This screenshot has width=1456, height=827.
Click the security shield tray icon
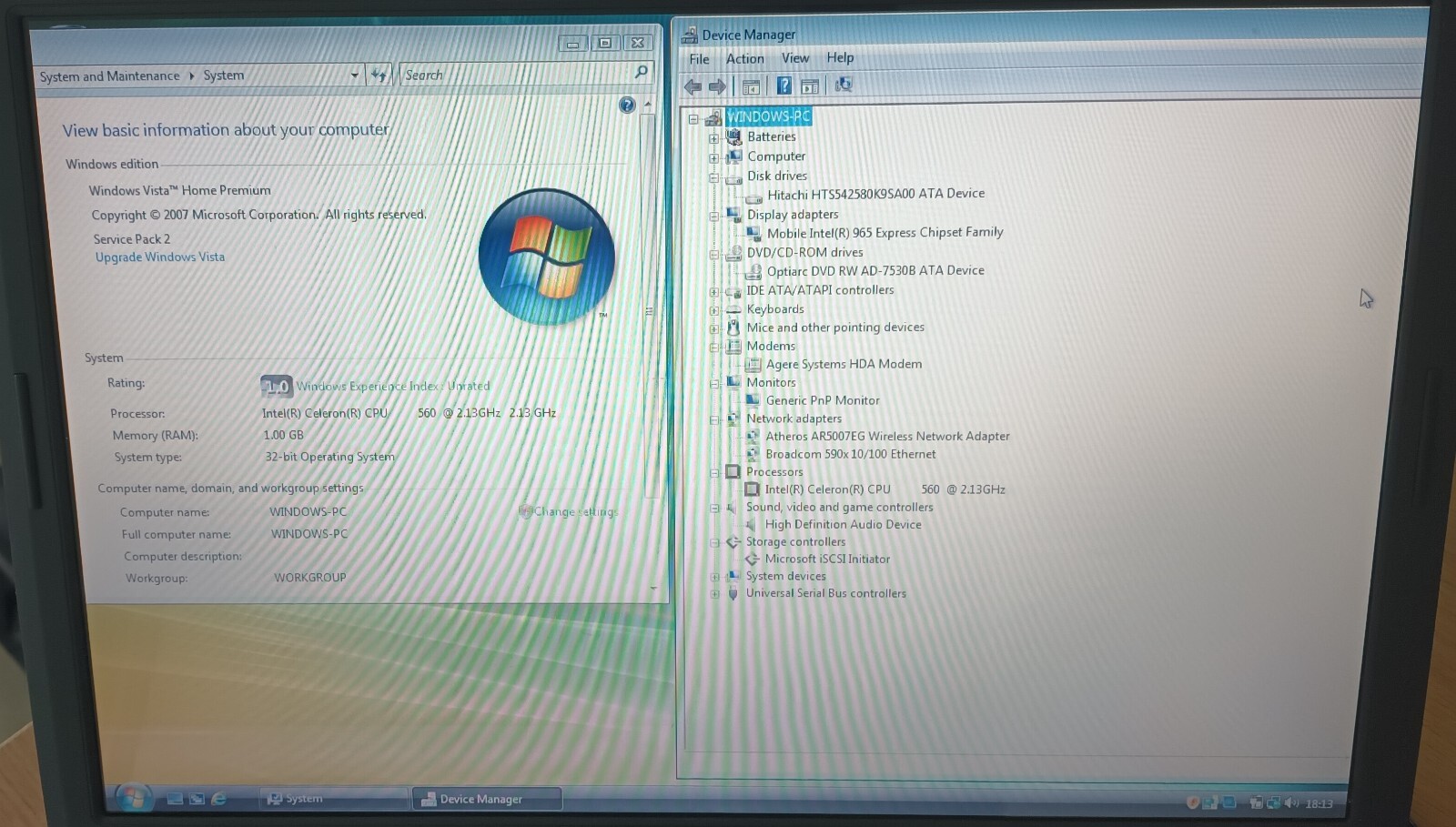(x=1192, y=802)
